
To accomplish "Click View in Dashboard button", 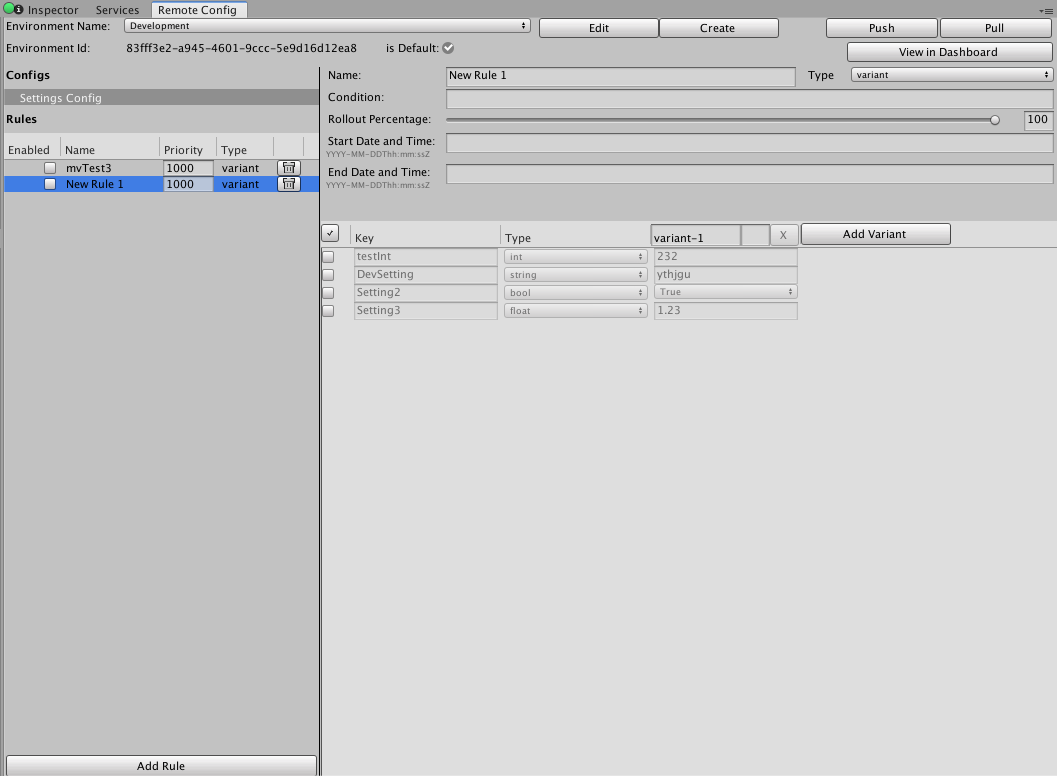I will click(947, 52).
